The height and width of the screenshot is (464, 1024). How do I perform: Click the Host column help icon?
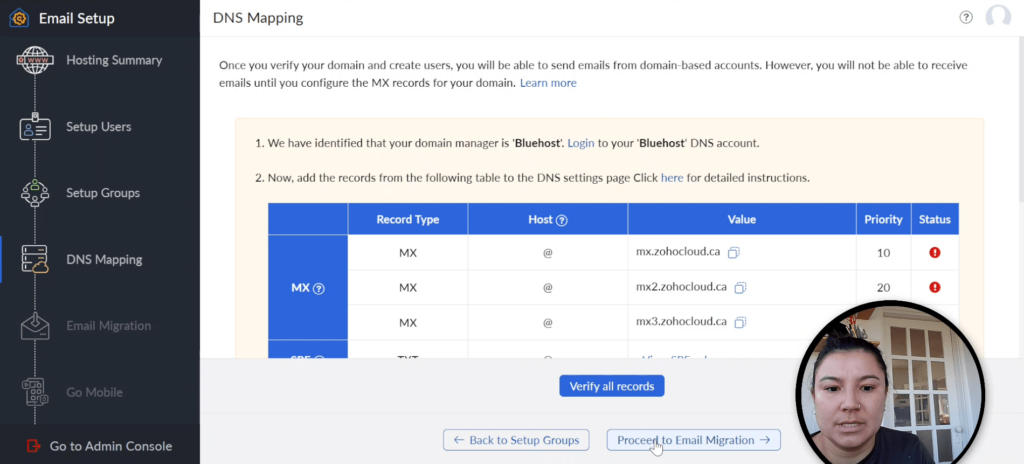tap(562, 220)
